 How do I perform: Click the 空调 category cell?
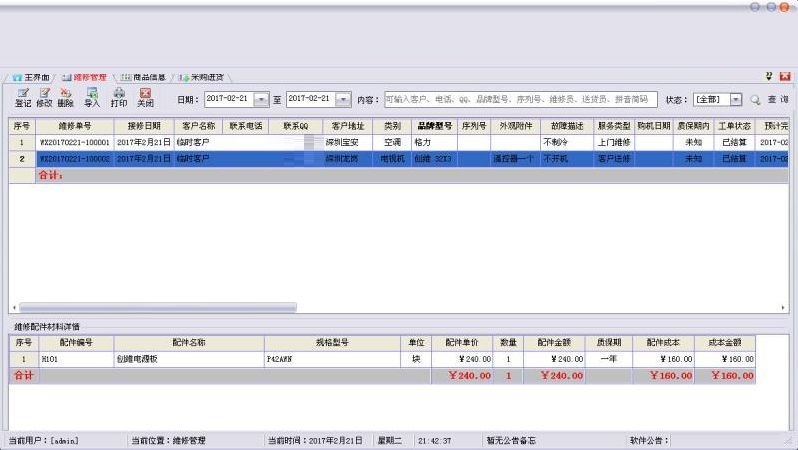click(392, 143)
